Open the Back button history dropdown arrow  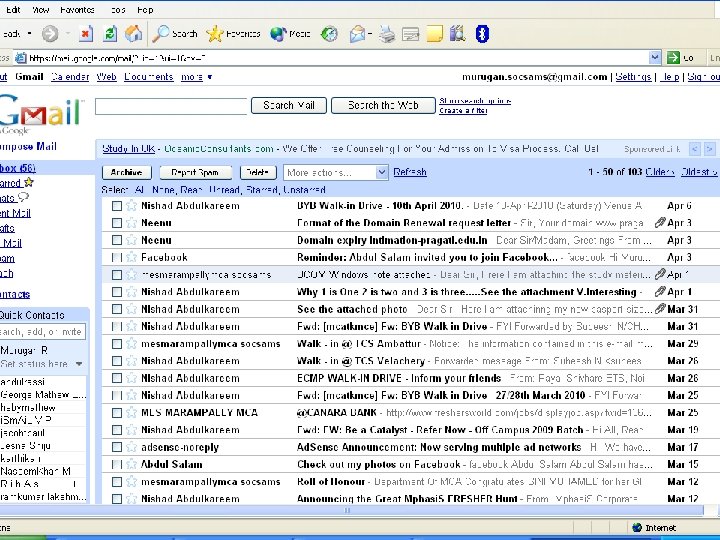point(29,34)
